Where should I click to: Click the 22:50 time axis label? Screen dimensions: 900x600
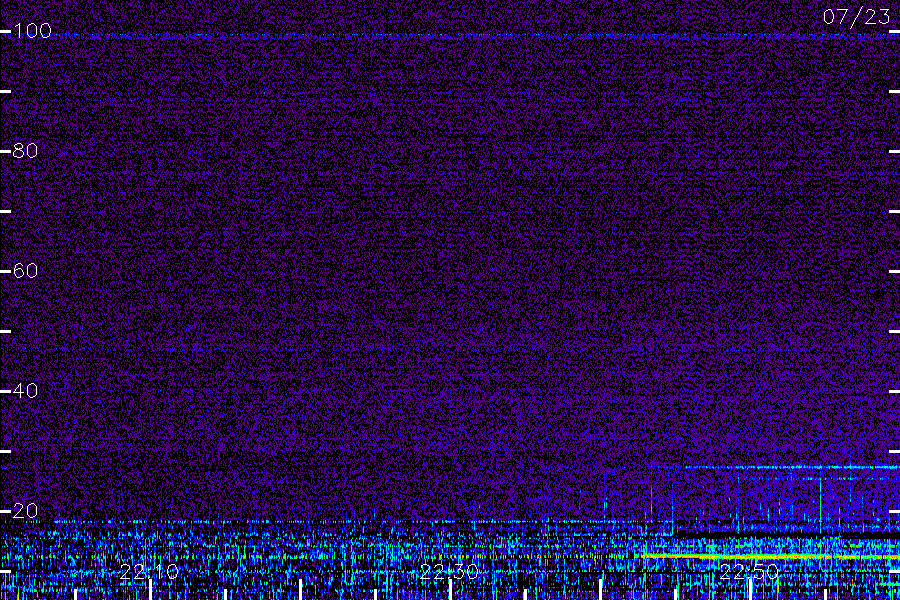[749, 572]
